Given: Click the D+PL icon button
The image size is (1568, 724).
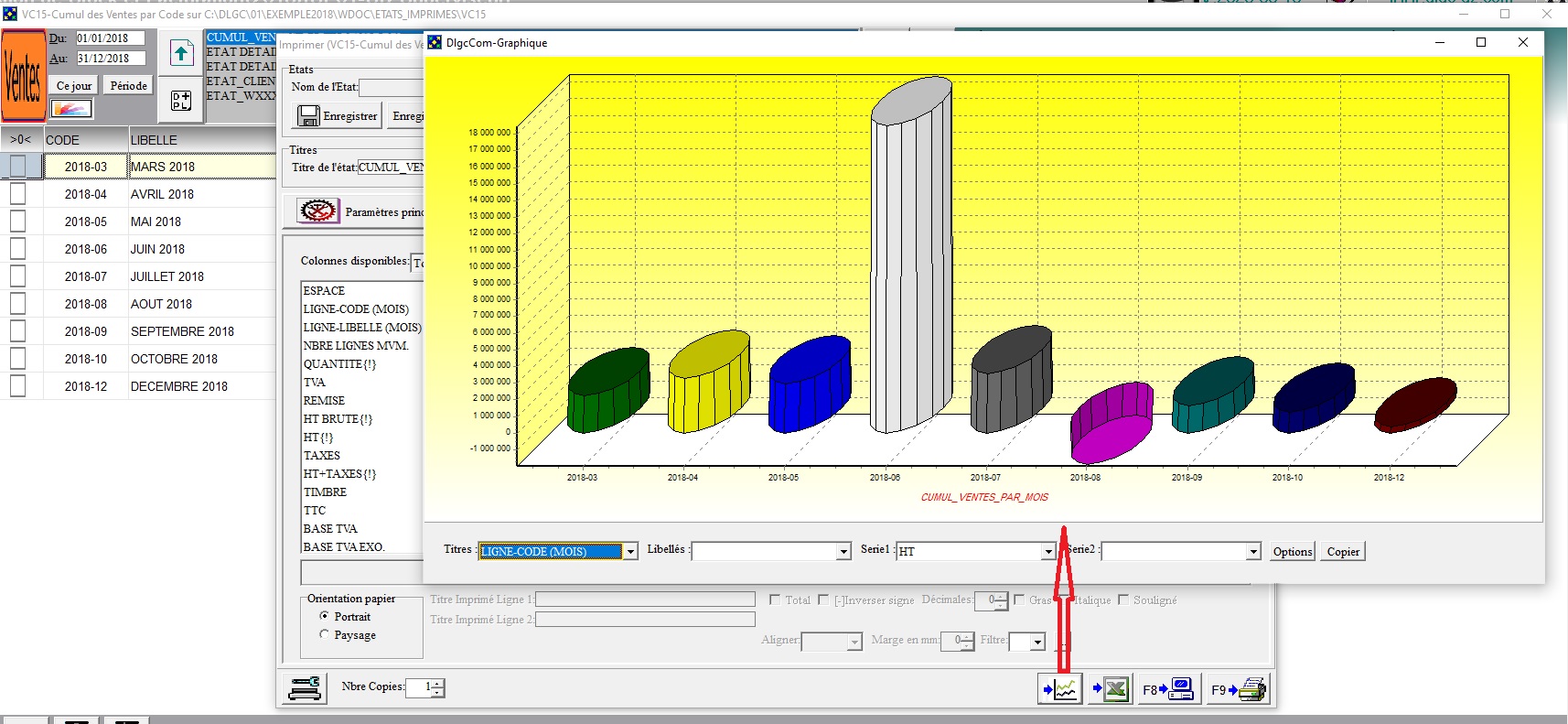Looking at the screenshot, I should (x=181, y=101).
